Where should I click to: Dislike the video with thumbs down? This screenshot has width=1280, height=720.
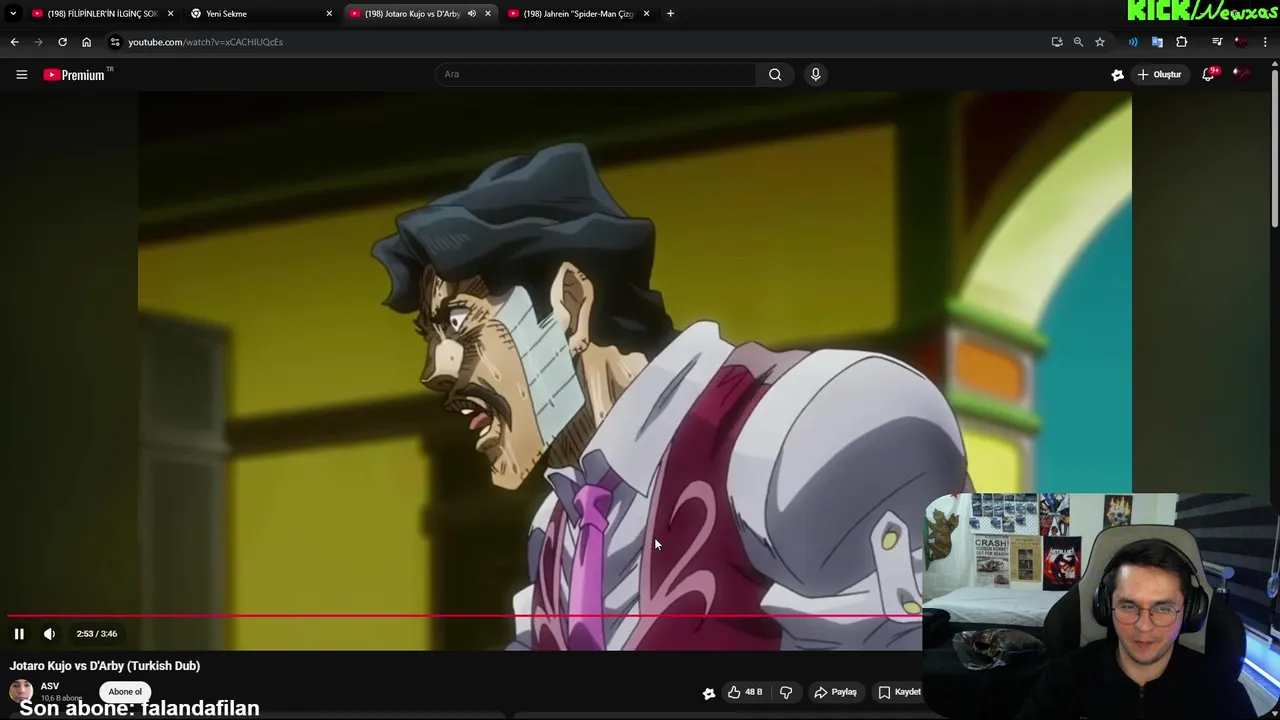point(786,692)
